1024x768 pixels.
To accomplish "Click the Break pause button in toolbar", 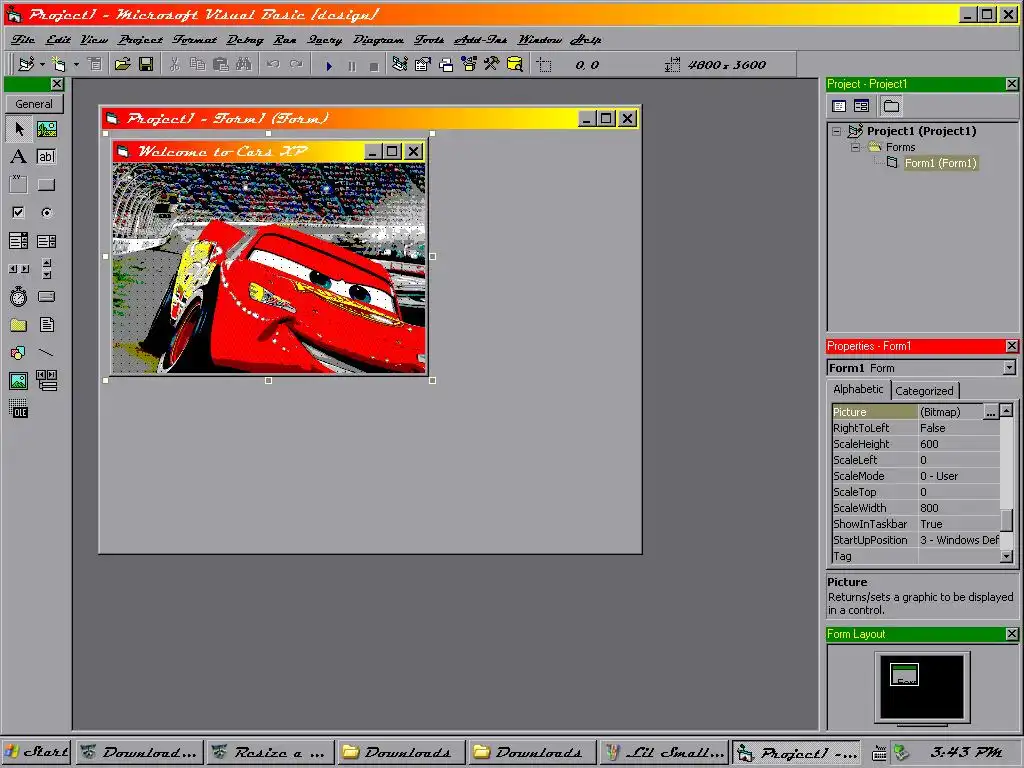I will 352,65.
